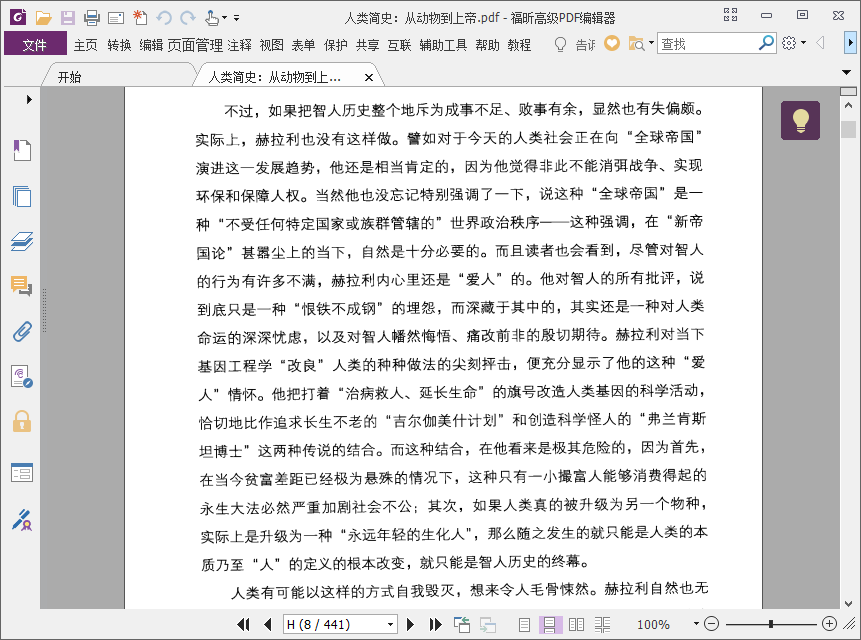The image size is (861, 640).
Task: Go to first page button
Action: [244, 624]
